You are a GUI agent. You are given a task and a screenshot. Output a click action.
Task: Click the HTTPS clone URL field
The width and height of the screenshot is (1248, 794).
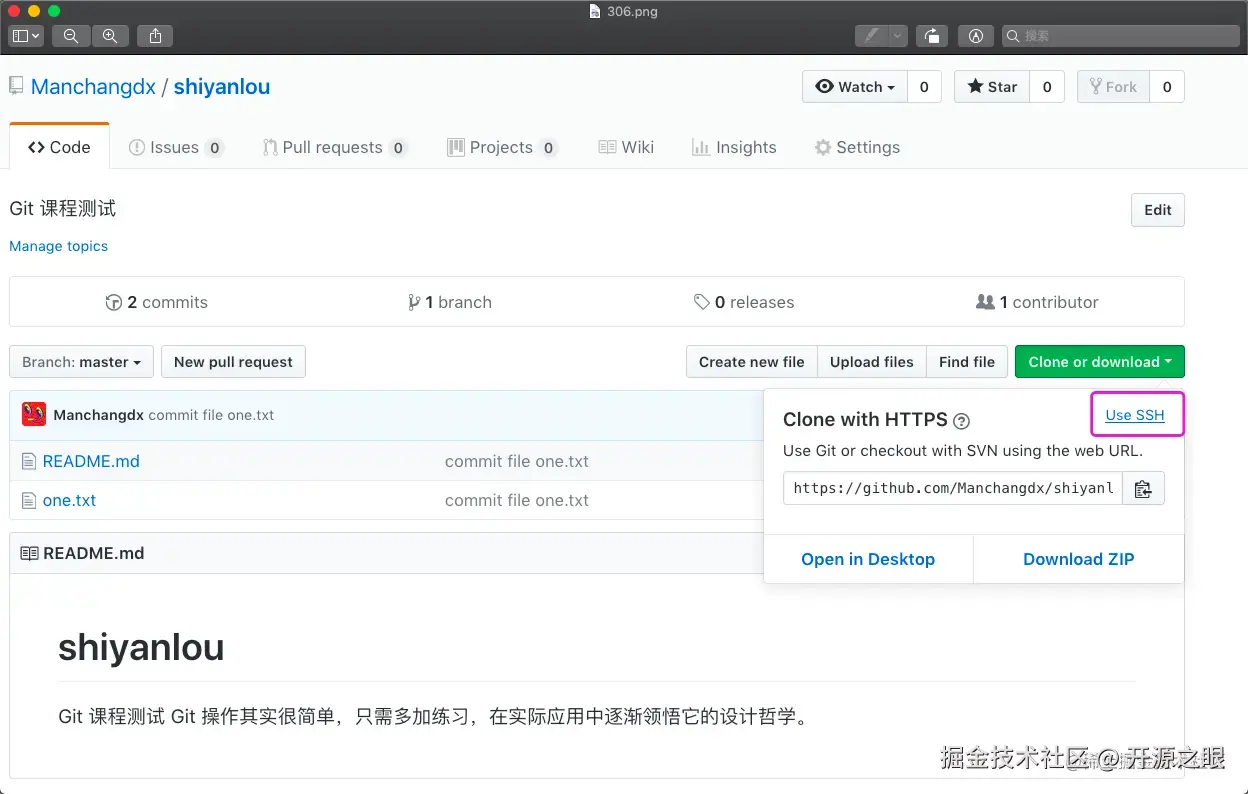click(953, 488)
